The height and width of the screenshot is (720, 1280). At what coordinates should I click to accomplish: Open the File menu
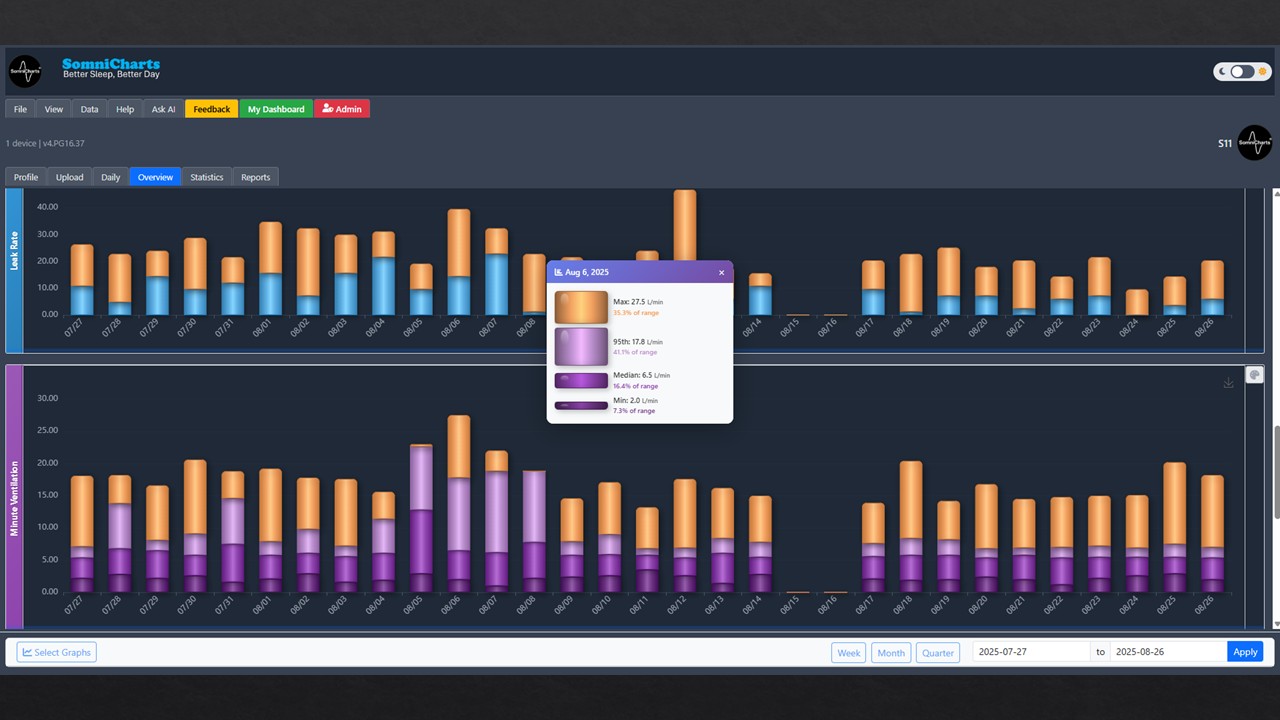click(20, 109)
